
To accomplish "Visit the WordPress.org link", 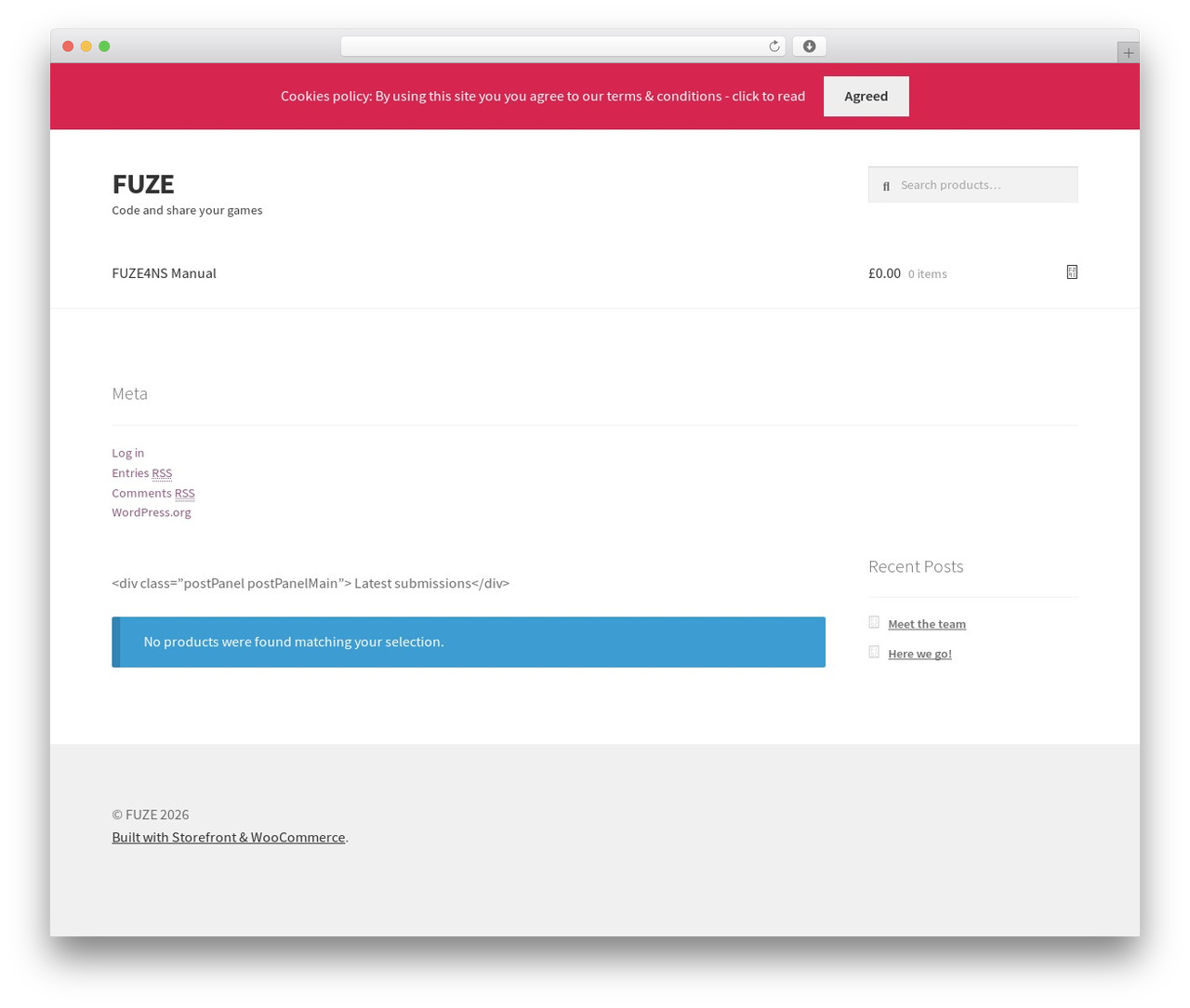I will (152, 512).
